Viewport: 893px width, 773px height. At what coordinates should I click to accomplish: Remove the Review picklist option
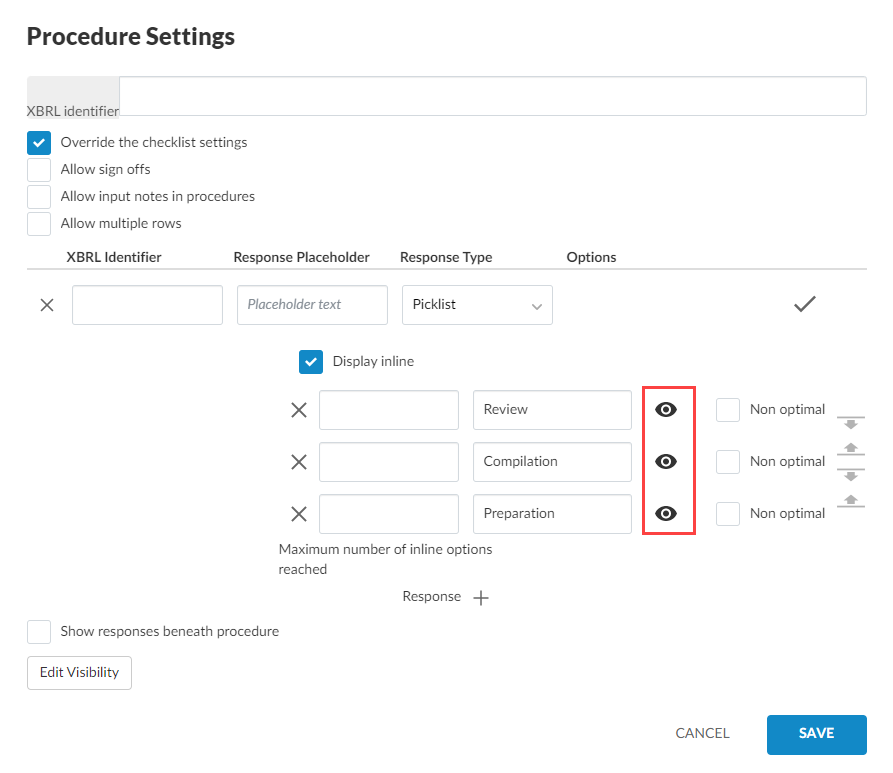click(298, 410)
